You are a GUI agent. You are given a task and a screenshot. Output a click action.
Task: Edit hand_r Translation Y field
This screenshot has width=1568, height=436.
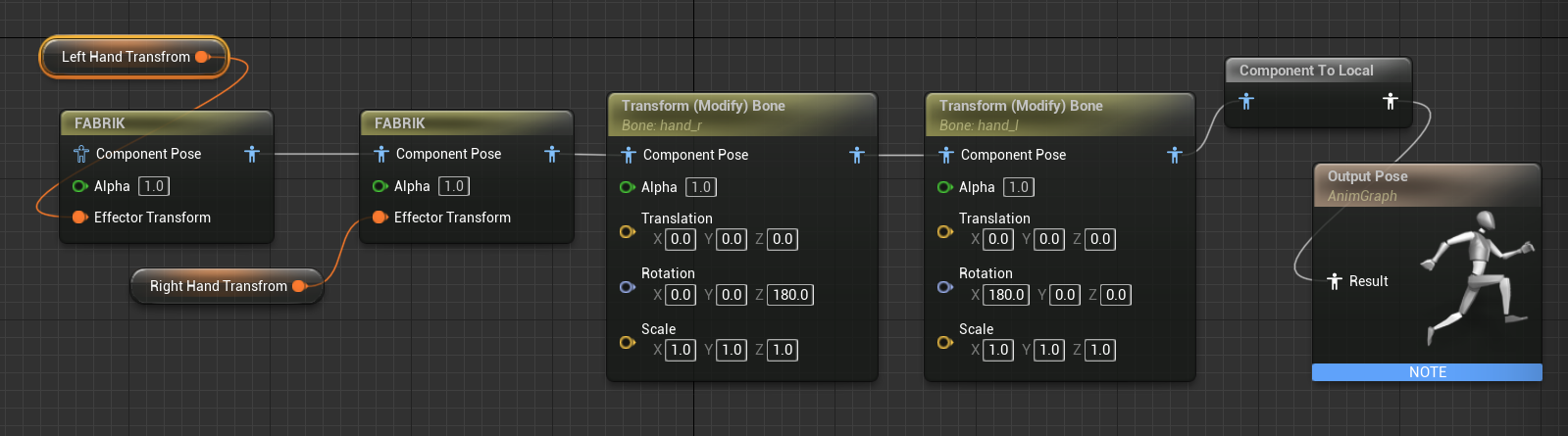point(732,239)
